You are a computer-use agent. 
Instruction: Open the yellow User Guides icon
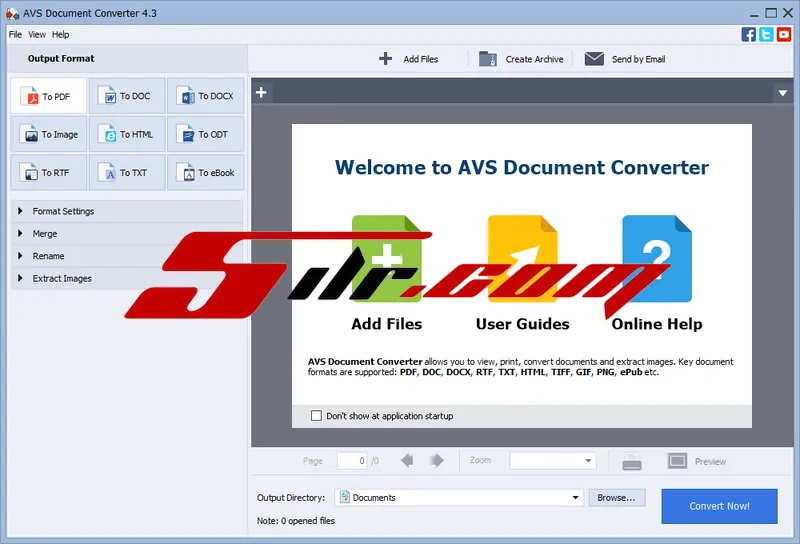(x=522, y=259)
